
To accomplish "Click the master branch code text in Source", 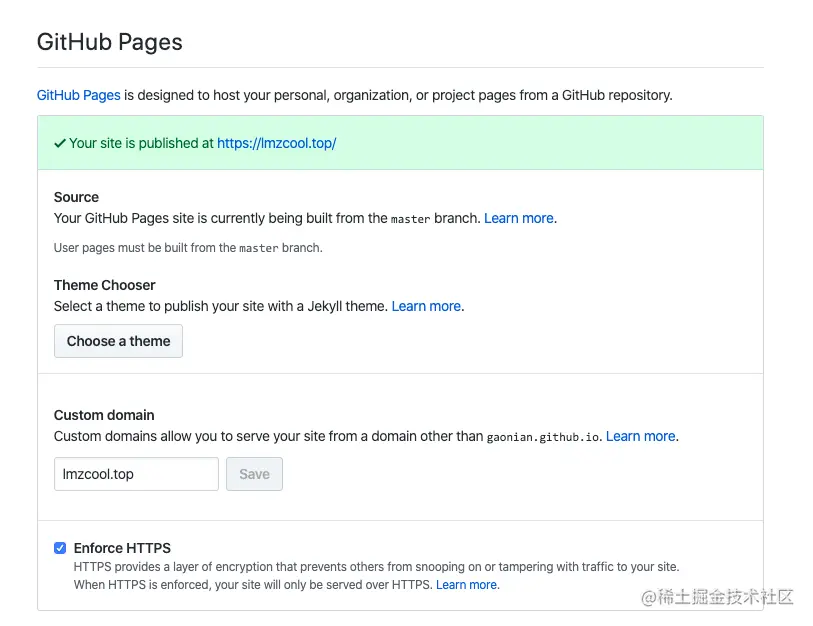I will tap(411, 219).
